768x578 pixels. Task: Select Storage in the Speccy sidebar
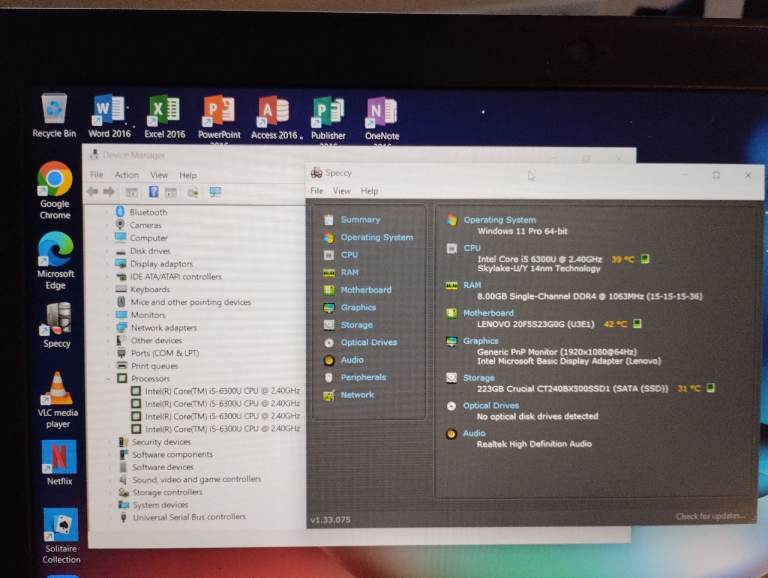point(356,325)
